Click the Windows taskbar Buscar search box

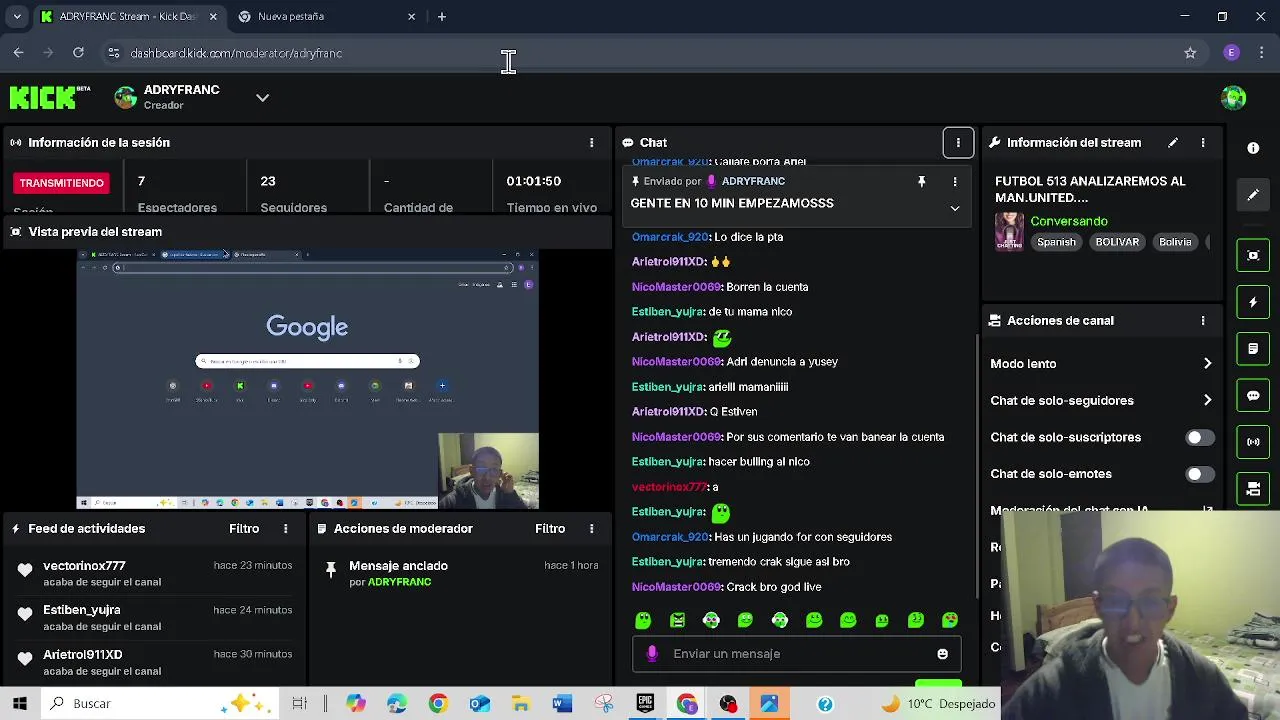pos(160,704)
